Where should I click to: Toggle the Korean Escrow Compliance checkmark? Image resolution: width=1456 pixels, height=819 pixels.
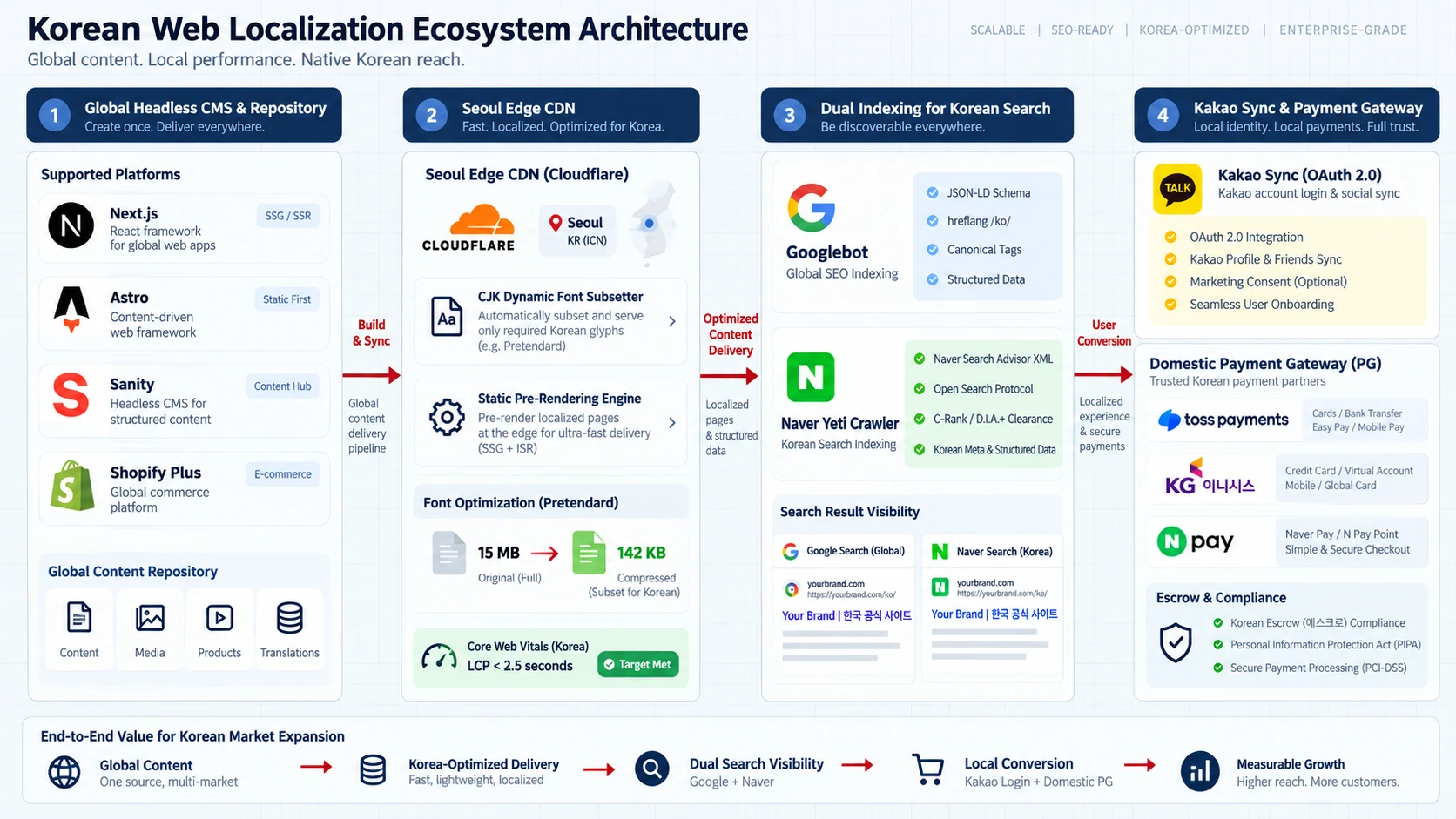[x=1218, y=623]
